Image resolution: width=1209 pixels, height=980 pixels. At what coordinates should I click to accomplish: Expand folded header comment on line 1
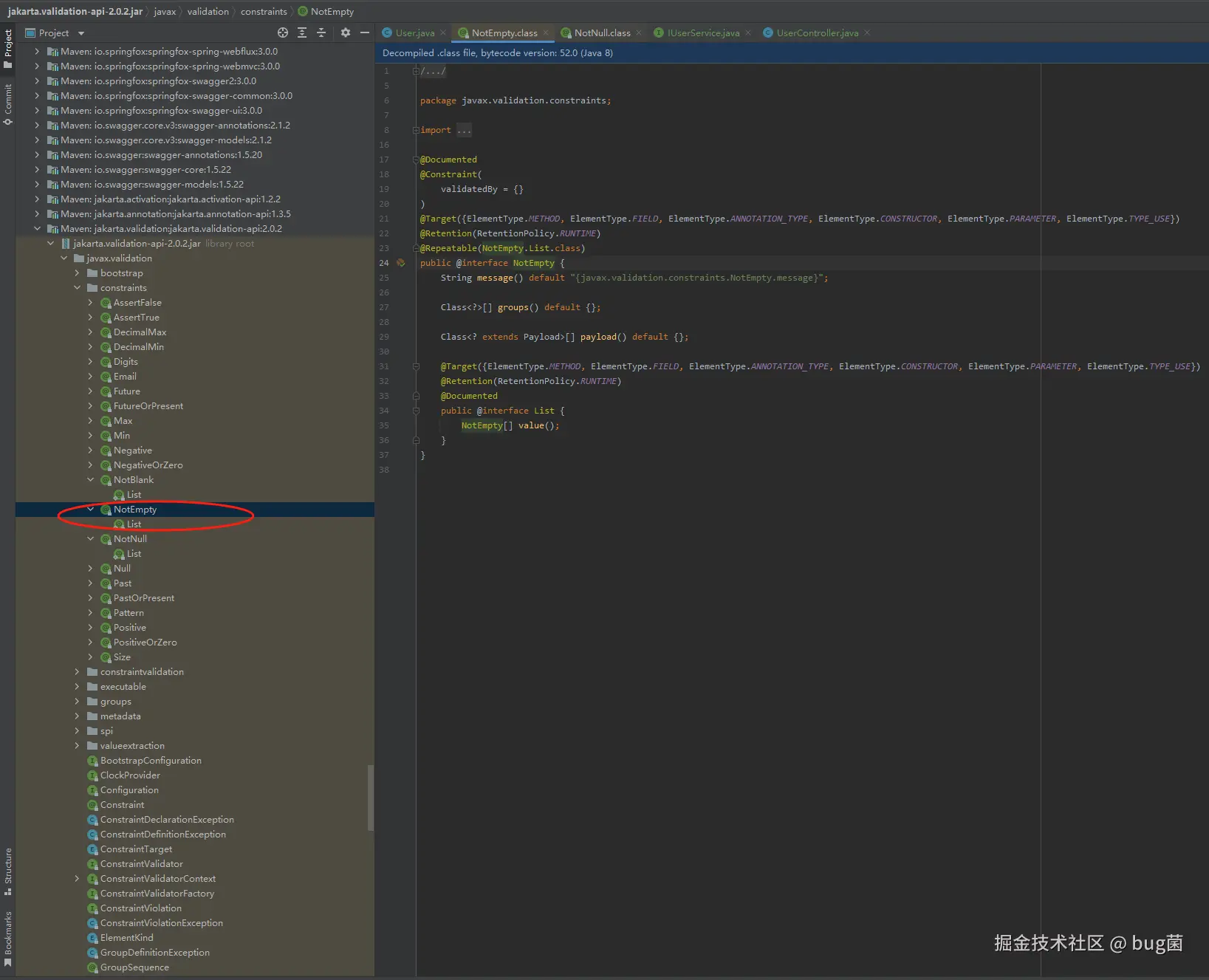(x=416, y=71)
